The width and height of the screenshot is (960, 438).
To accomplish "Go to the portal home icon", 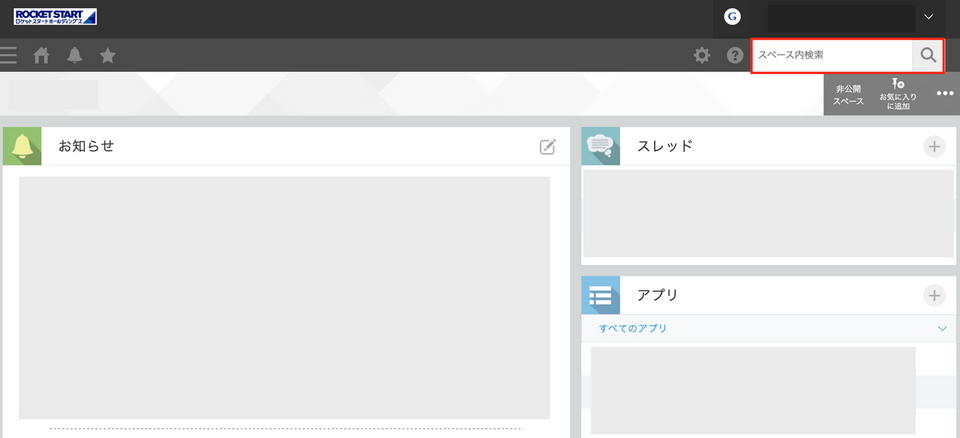I will click(x=42, y=56).
